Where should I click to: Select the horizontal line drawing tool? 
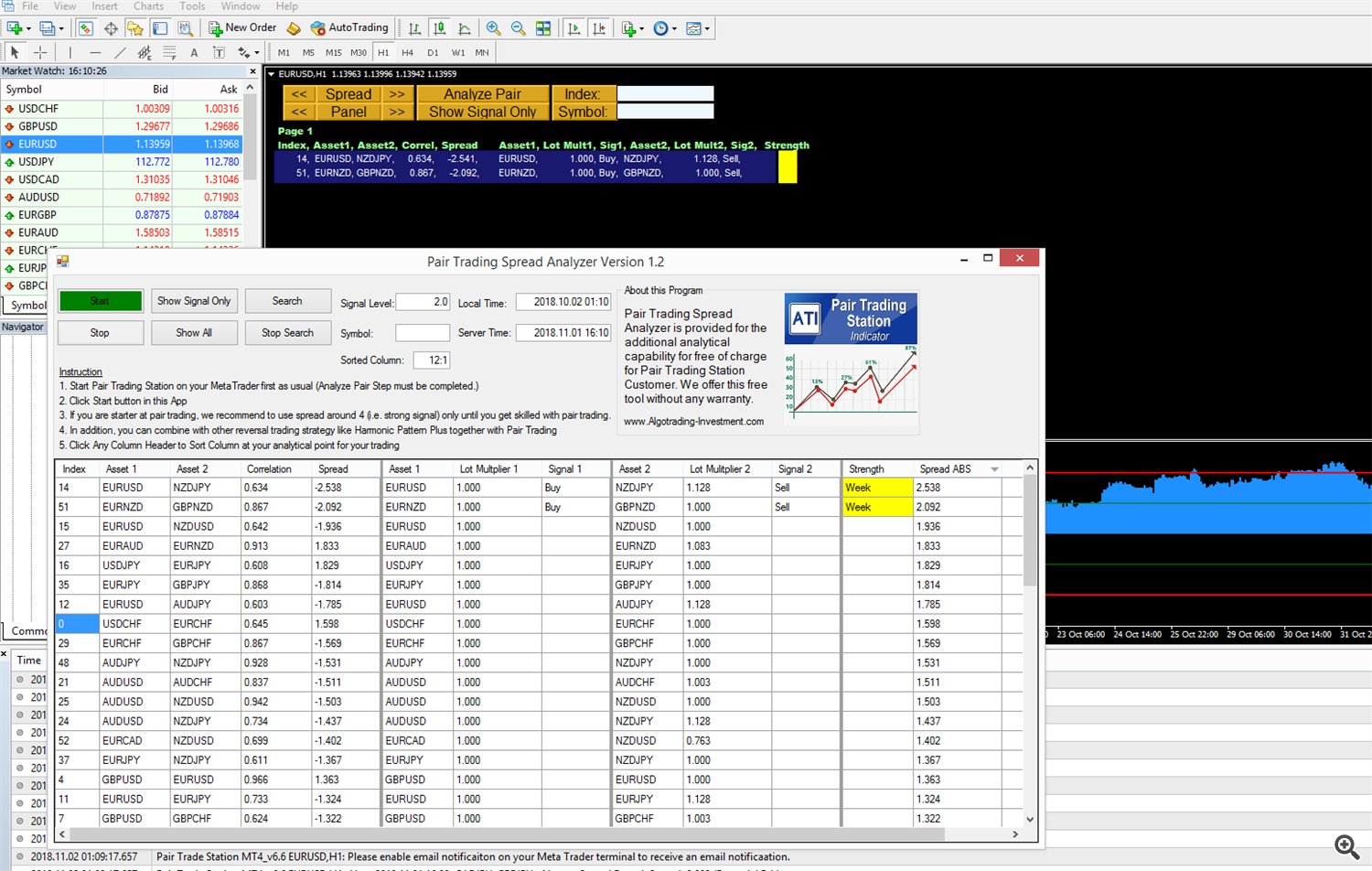point(95,53)
